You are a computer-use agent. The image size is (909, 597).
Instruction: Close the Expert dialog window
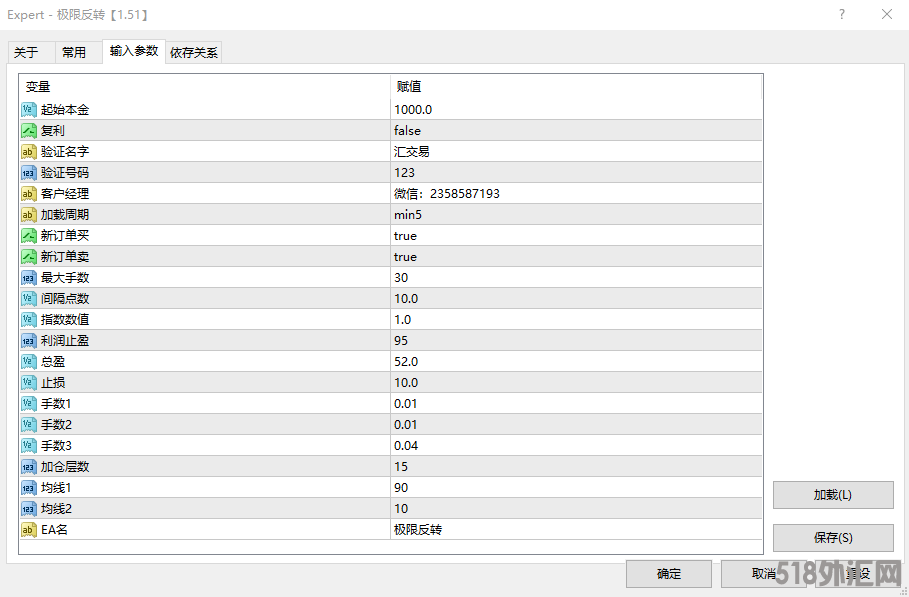pyautogui.click(x=887, y=14)
